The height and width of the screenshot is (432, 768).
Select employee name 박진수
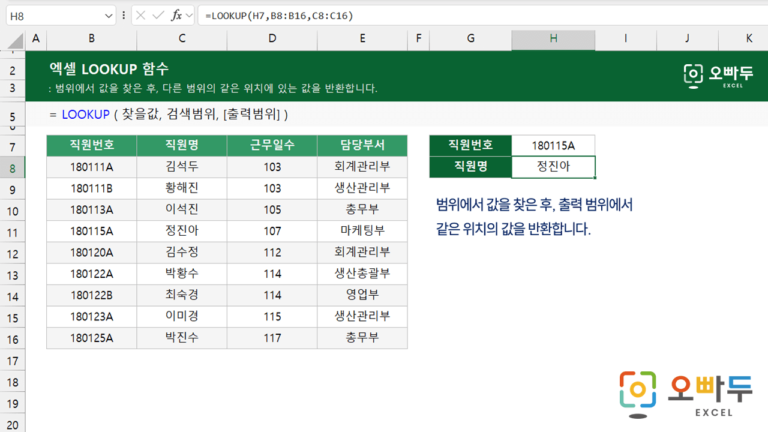(182, 338)
